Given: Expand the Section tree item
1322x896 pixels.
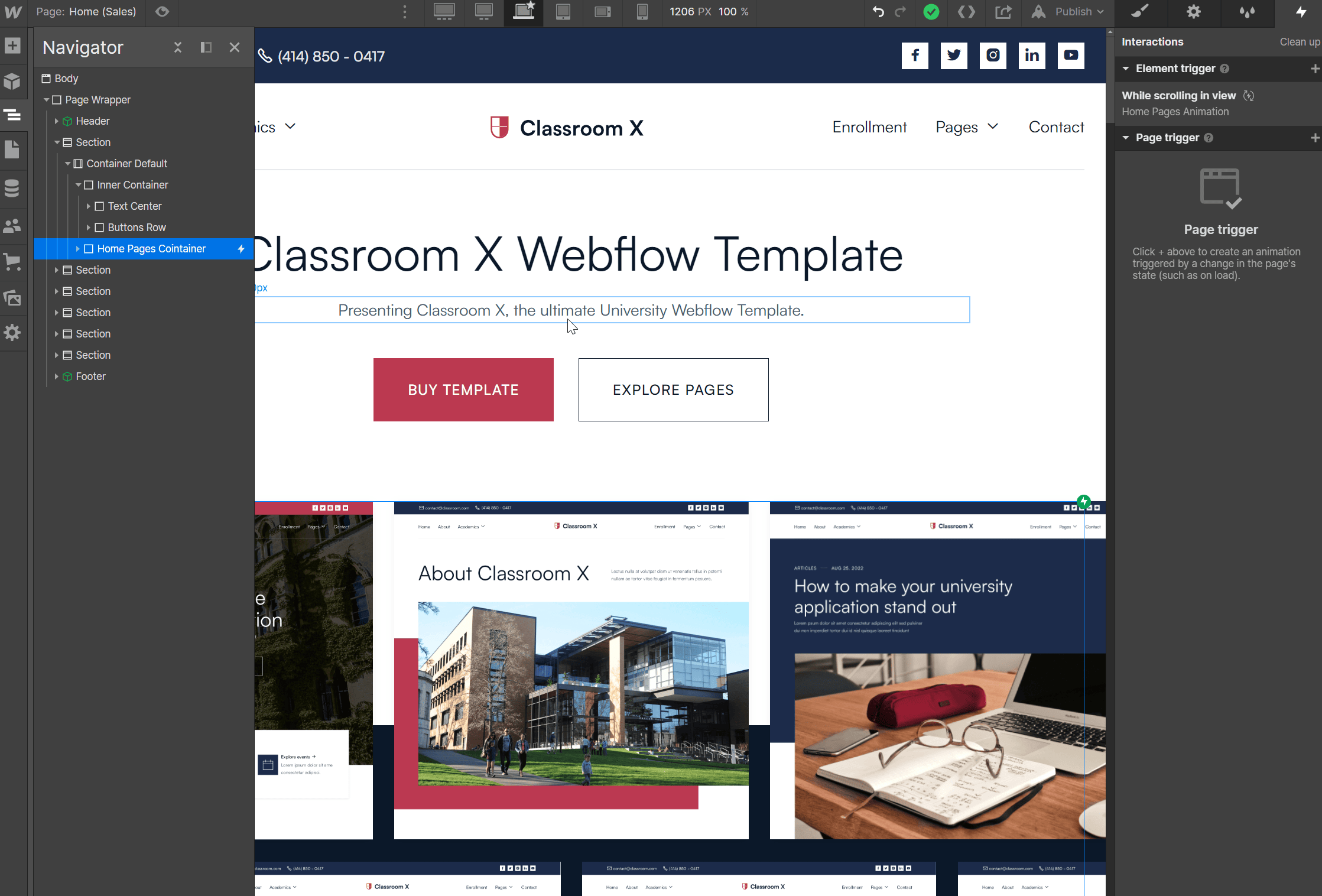Looking at the screenshot, I should 57,270.
